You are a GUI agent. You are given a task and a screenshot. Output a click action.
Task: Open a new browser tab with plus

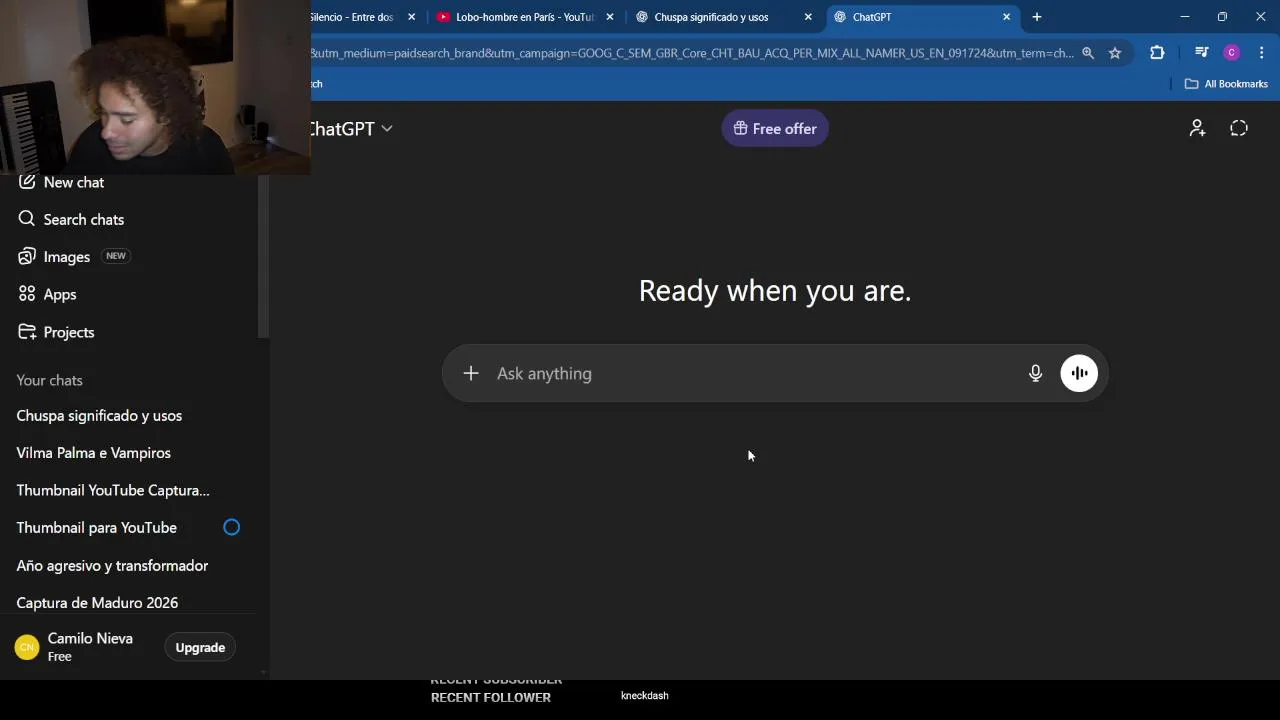pos(1037,17)
